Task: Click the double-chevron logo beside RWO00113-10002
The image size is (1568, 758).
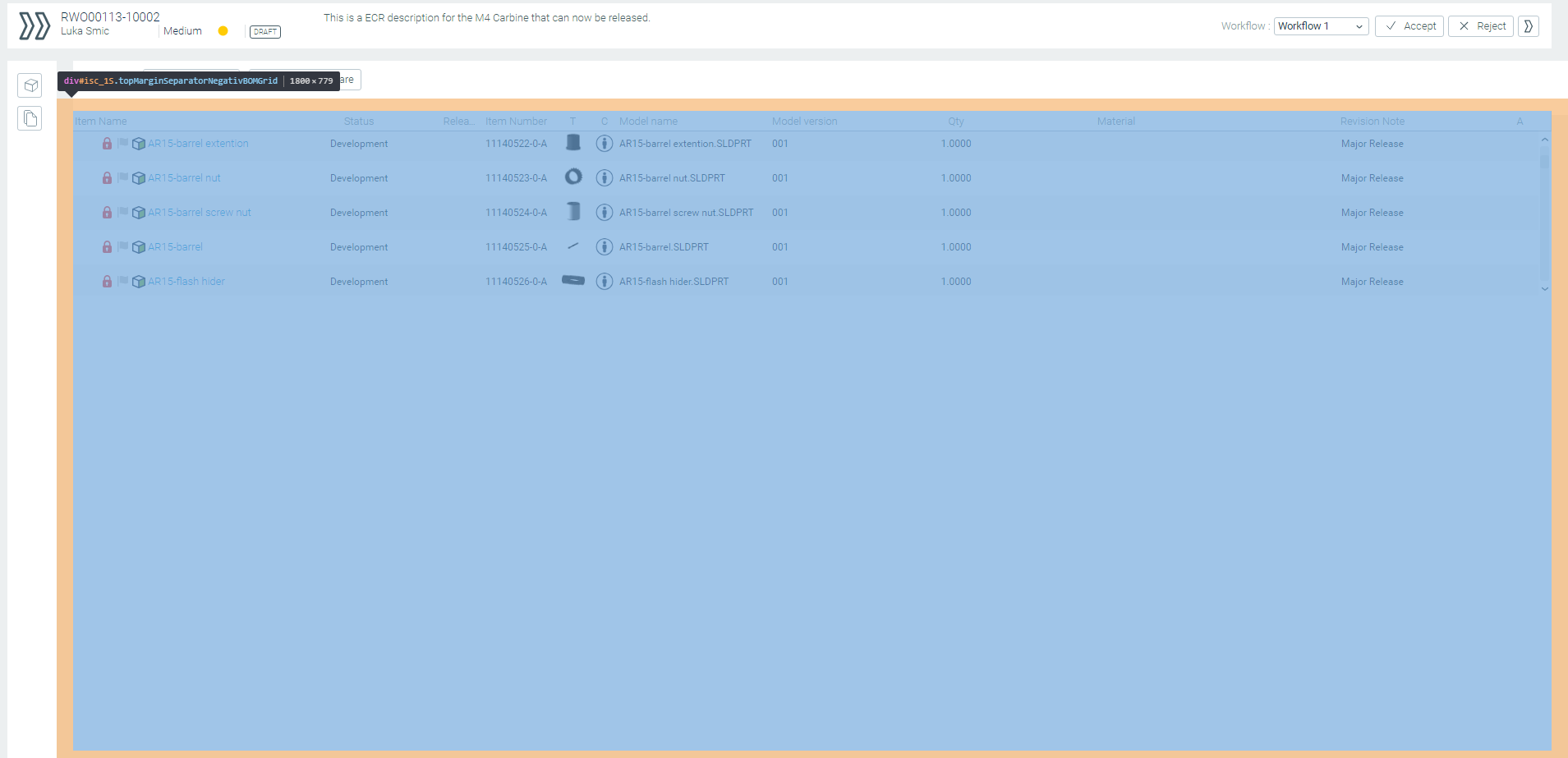Action: (x=34, y=25)
